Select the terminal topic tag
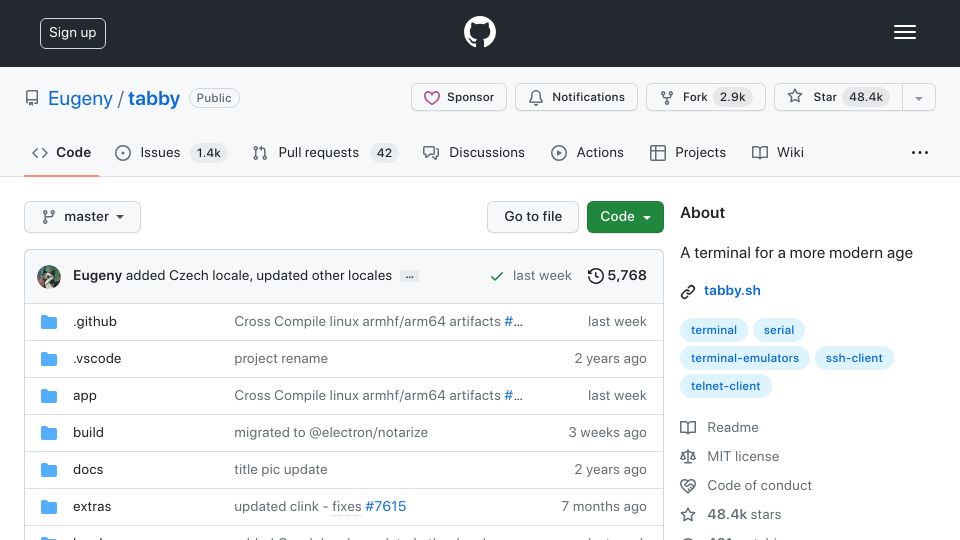The height and width of the screenshot is (540, 960). click(x=714, y=330)
